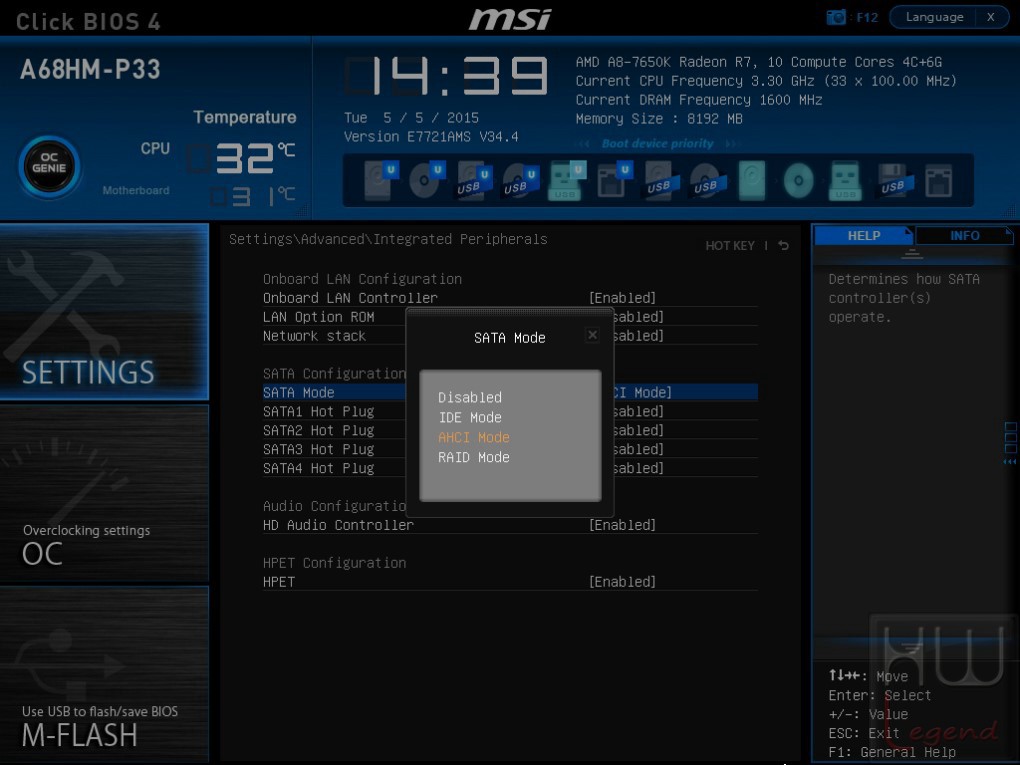Switch to the HELP tab

[x=864, y=235]
